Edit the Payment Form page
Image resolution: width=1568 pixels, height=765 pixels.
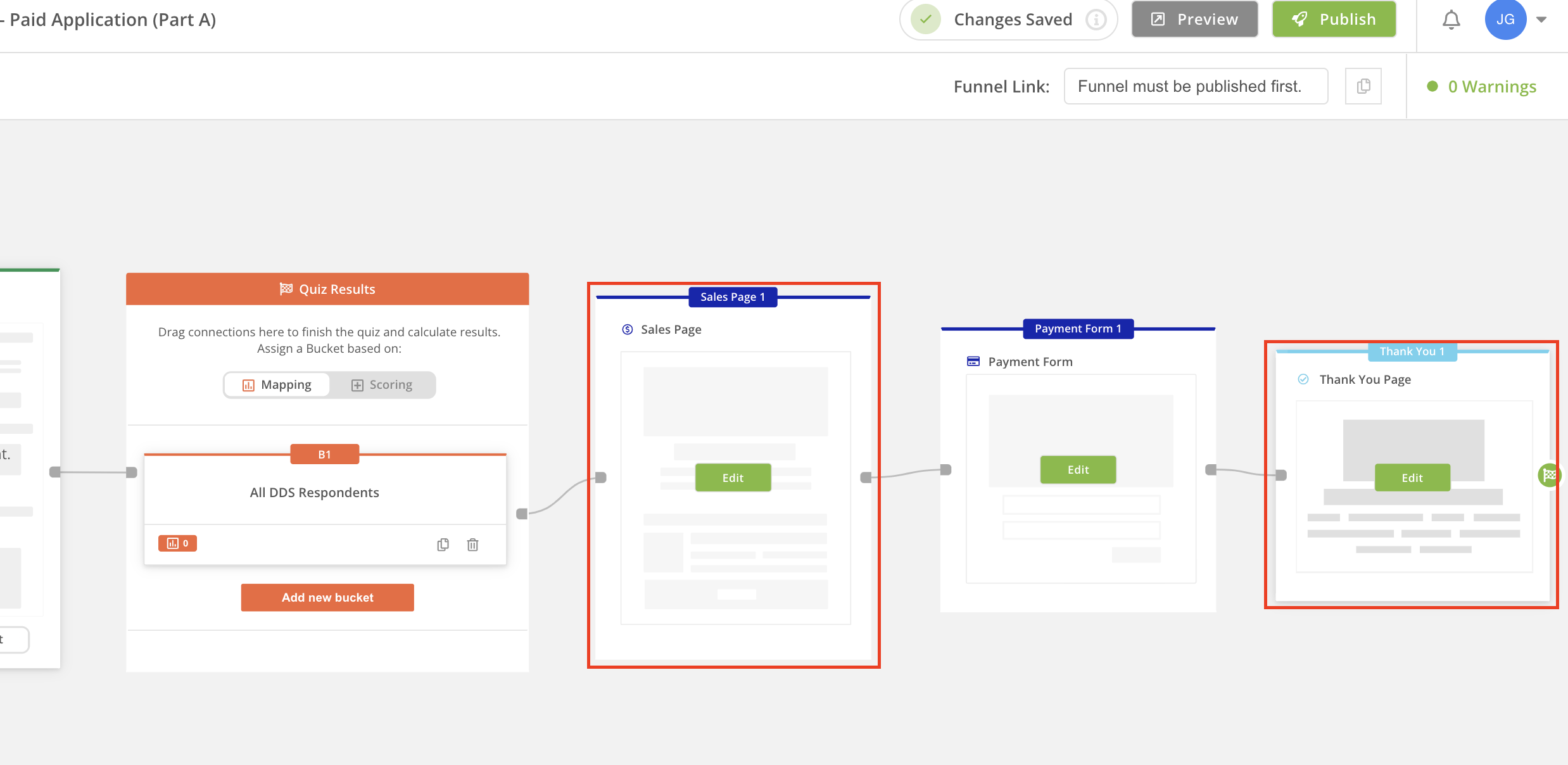tap(1078, 470)
